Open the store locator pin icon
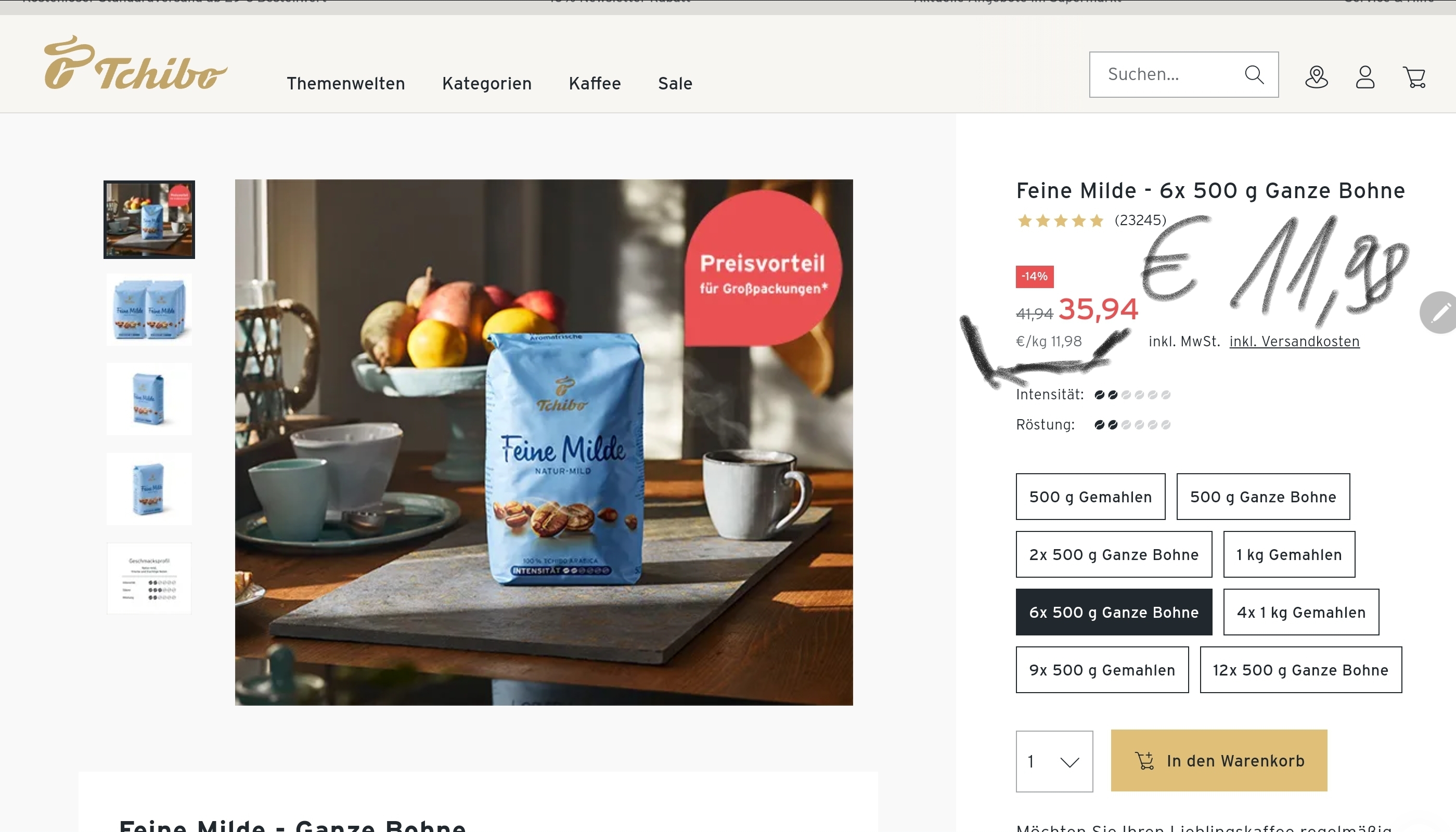1456x832 pixels. (1316, 76)
